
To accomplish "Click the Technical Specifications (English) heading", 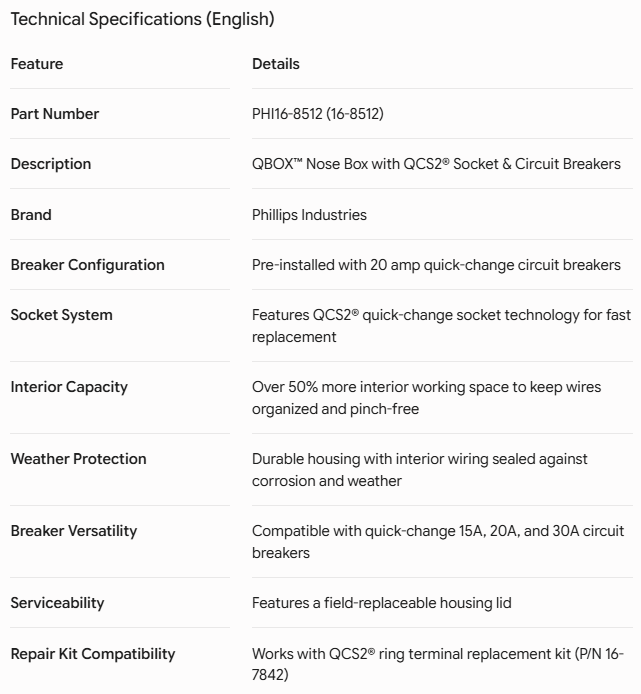I will coord(143,19).
